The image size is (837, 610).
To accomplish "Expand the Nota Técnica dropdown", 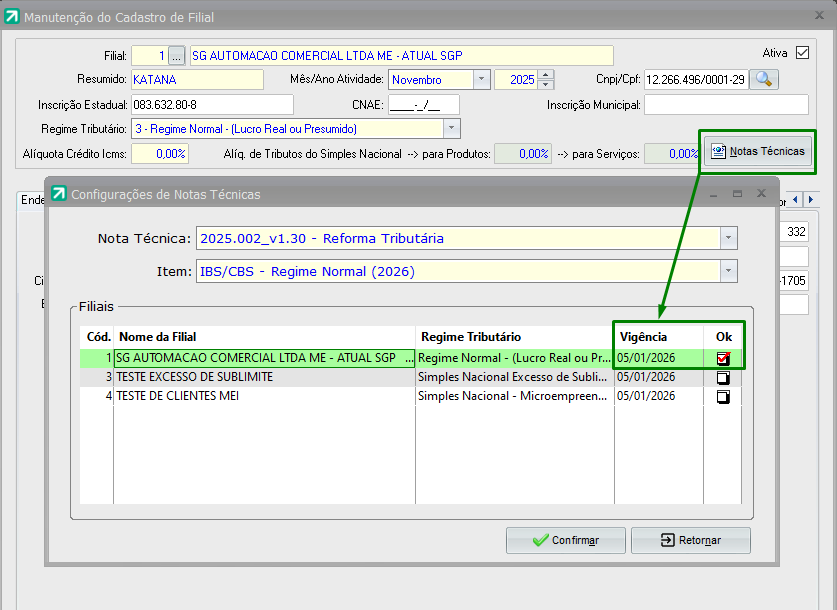I will (x=729, y=238).
